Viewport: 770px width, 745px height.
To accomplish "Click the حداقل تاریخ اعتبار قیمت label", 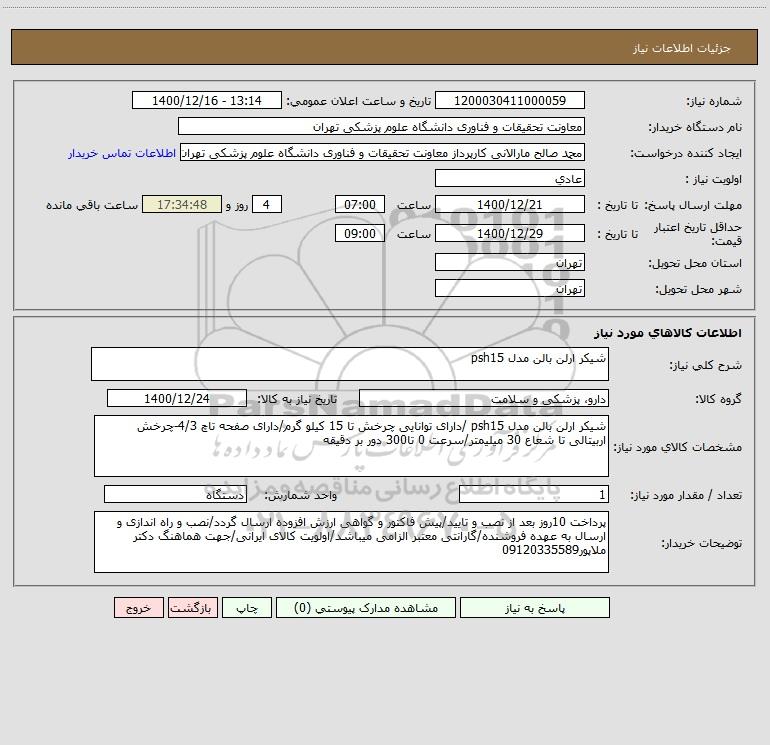I will tap(698, 234).
